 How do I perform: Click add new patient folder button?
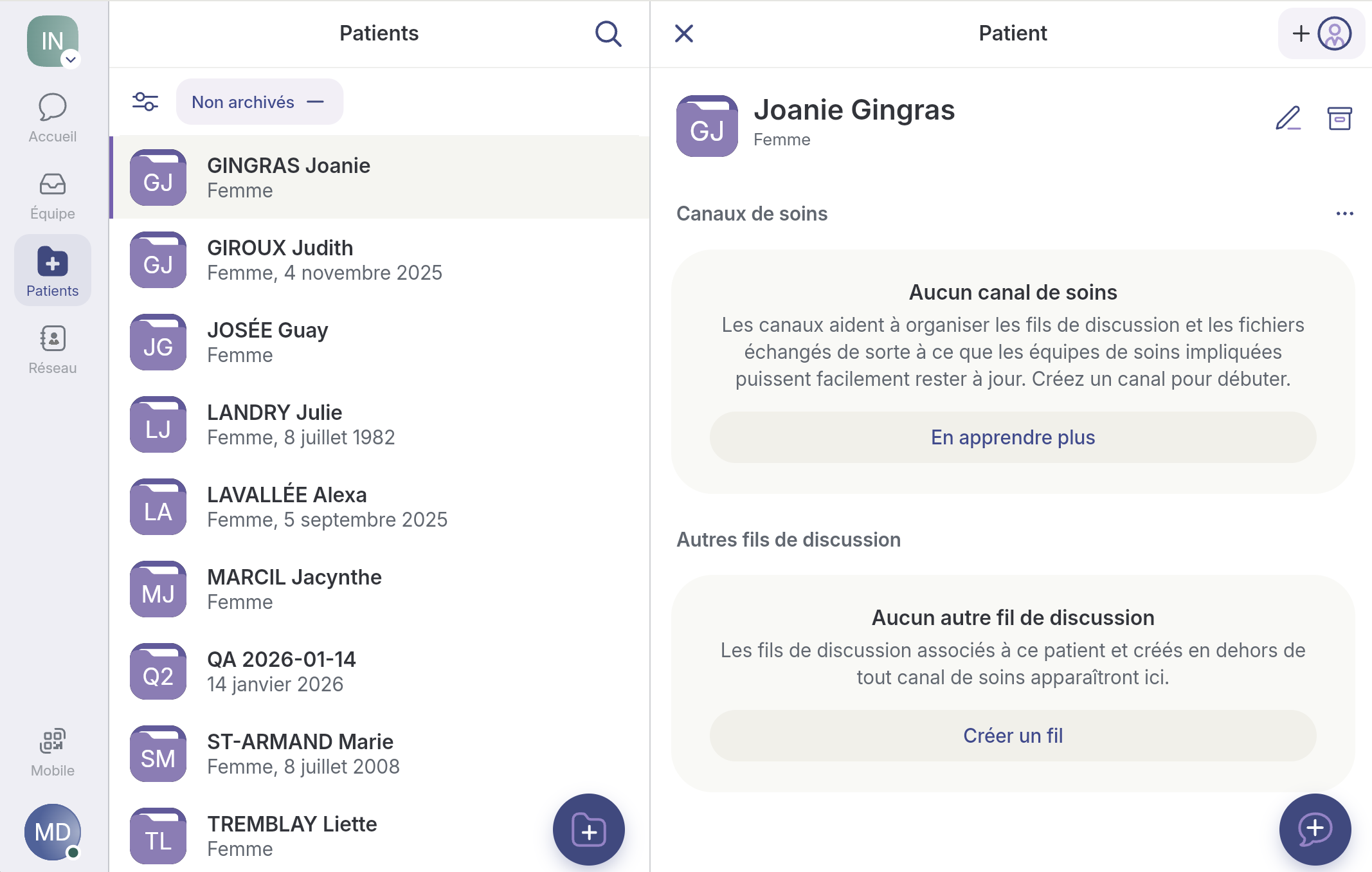[588, 830]
